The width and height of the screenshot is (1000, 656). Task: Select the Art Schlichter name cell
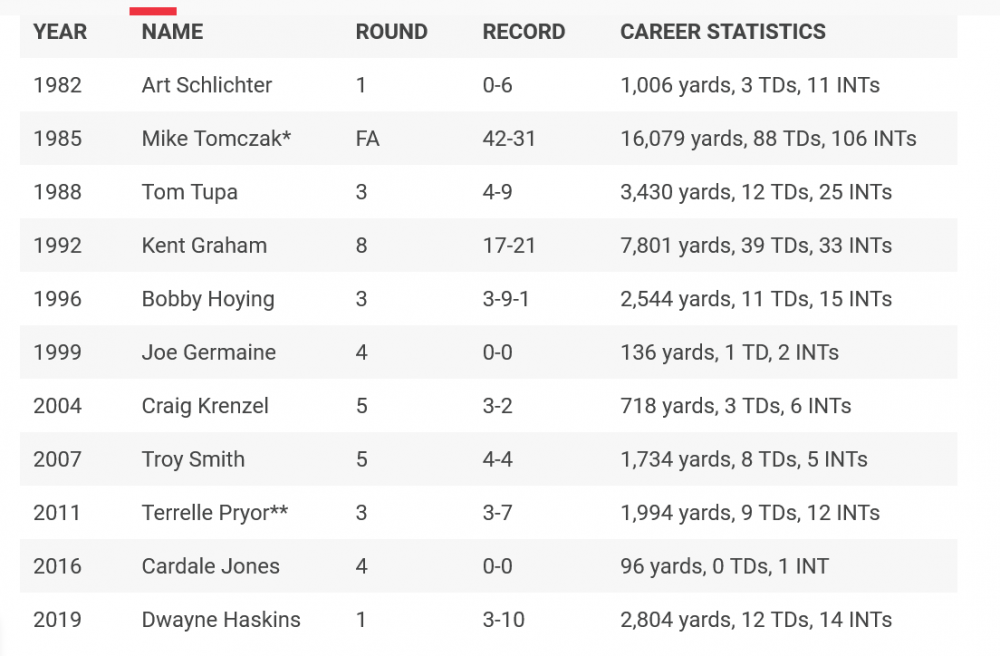(207, 85)
